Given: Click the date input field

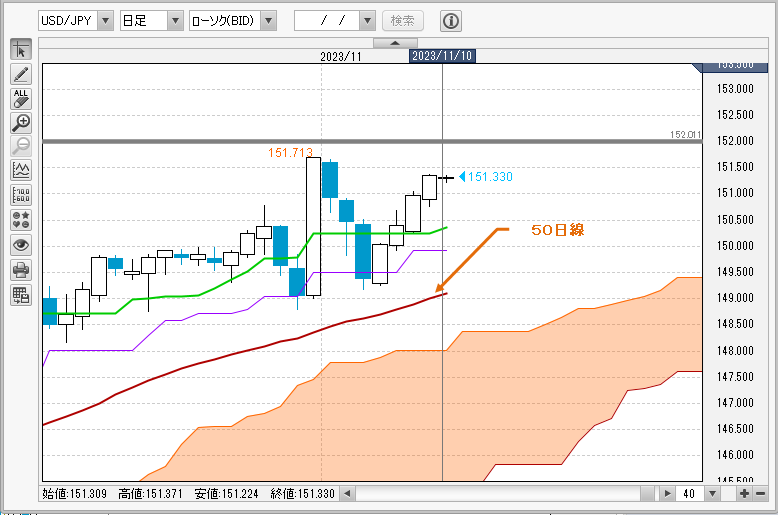Looking at the screenshot, I should [x=327, y=21].
